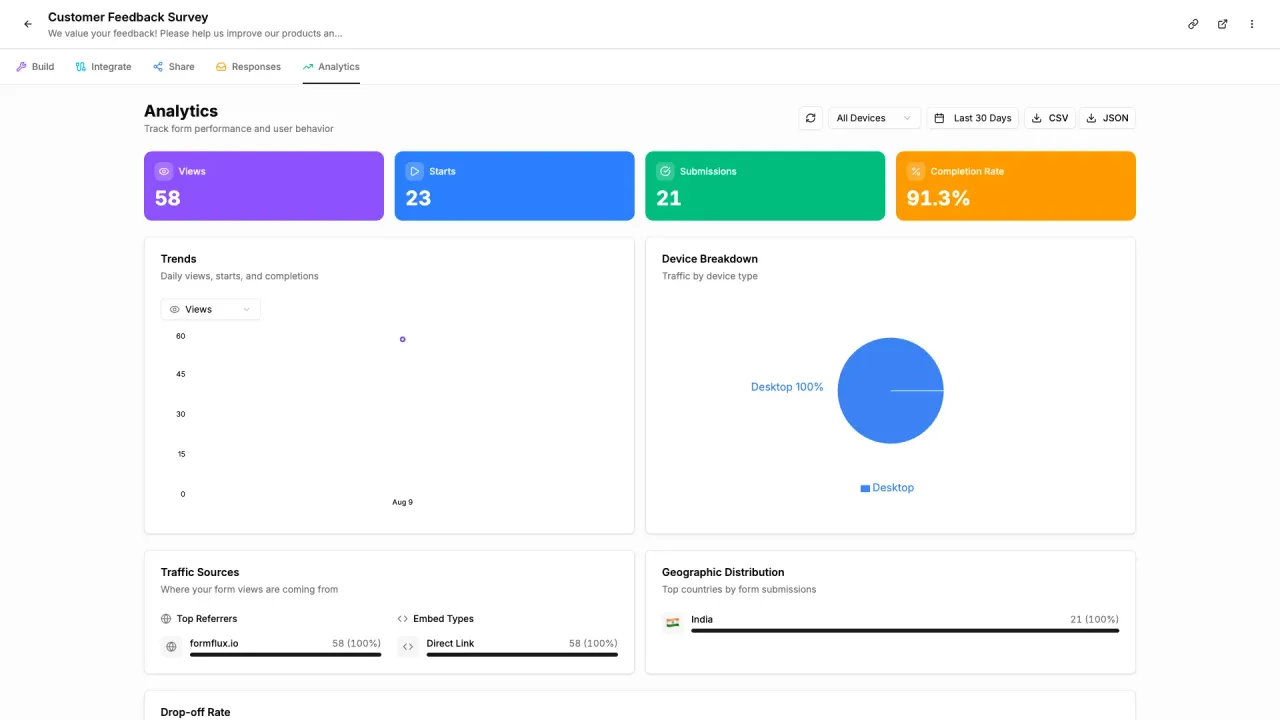This screenshot has height=720, width=1280.
Task: Expand the All Devices dropdown
Action: [875, 118]
